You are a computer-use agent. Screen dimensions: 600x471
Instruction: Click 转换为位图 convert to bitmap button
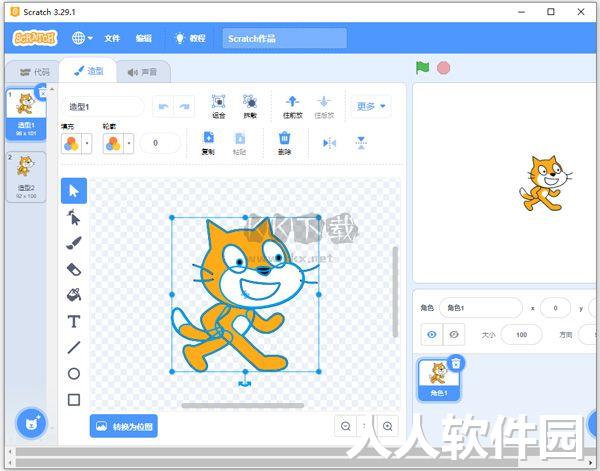(124, 426)
